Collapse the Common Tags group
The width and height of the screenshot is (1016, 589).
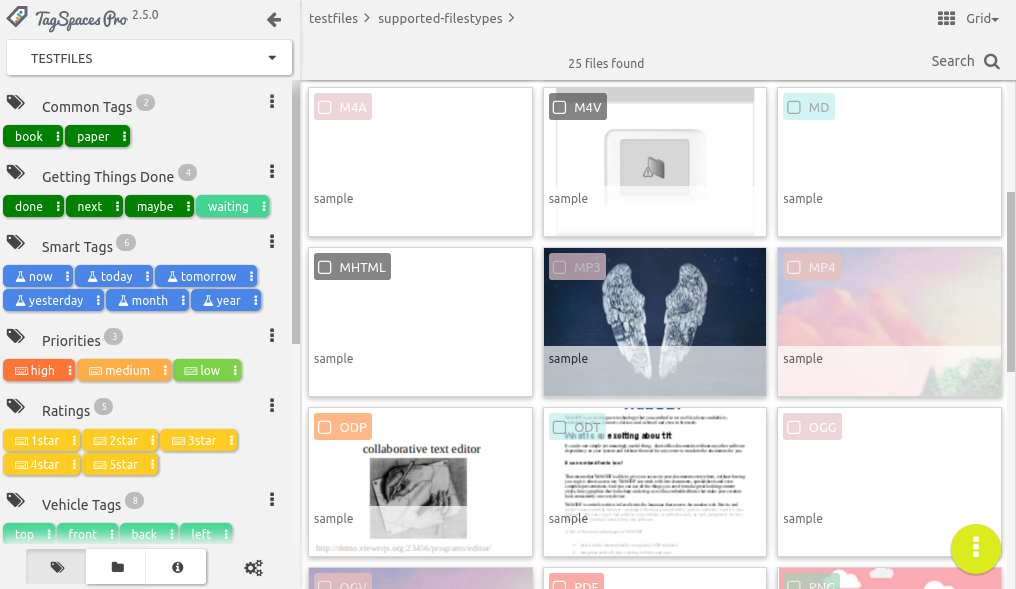point(87,107)
